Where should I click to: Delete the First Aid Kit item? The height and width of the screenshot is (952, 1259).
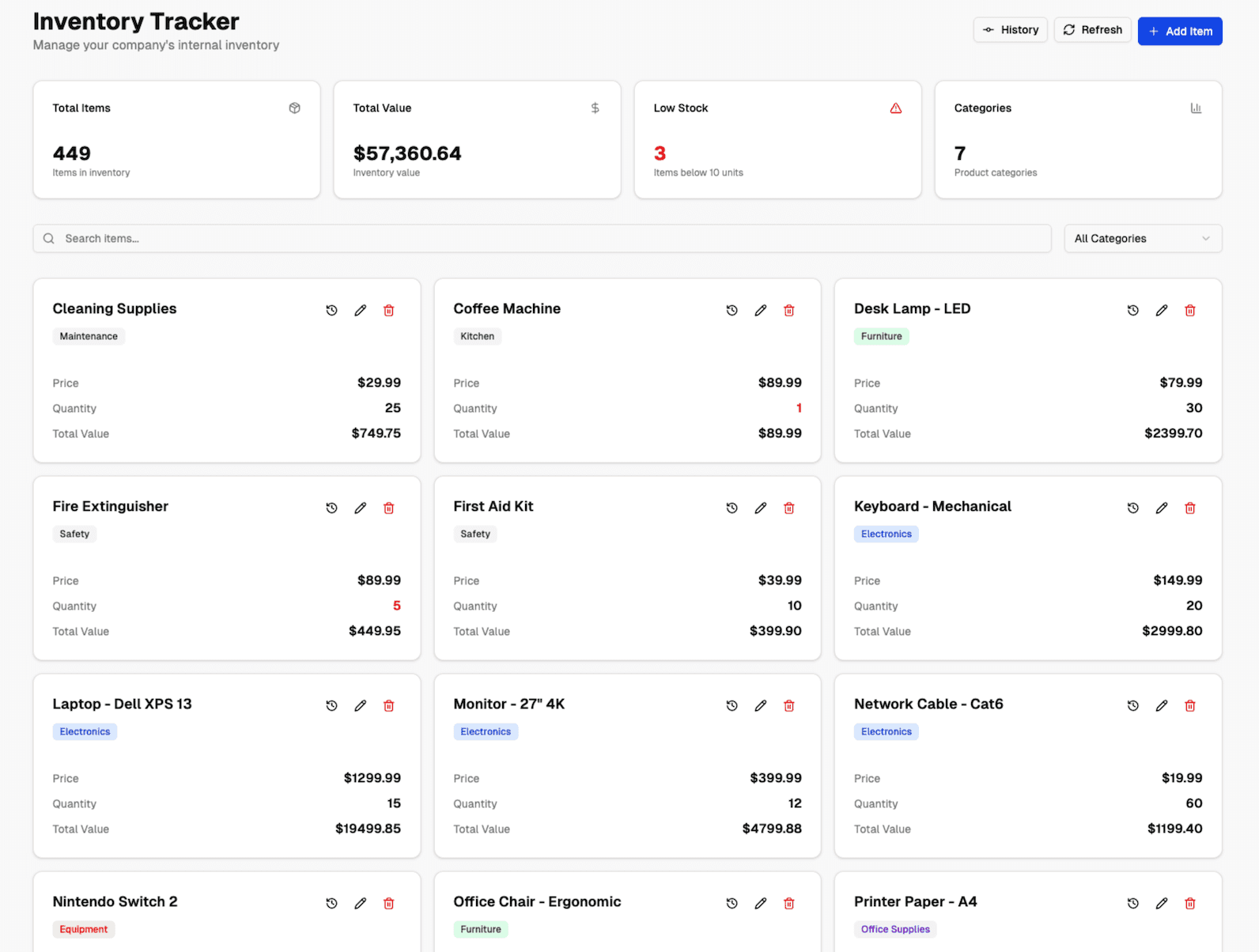(788, 508)
